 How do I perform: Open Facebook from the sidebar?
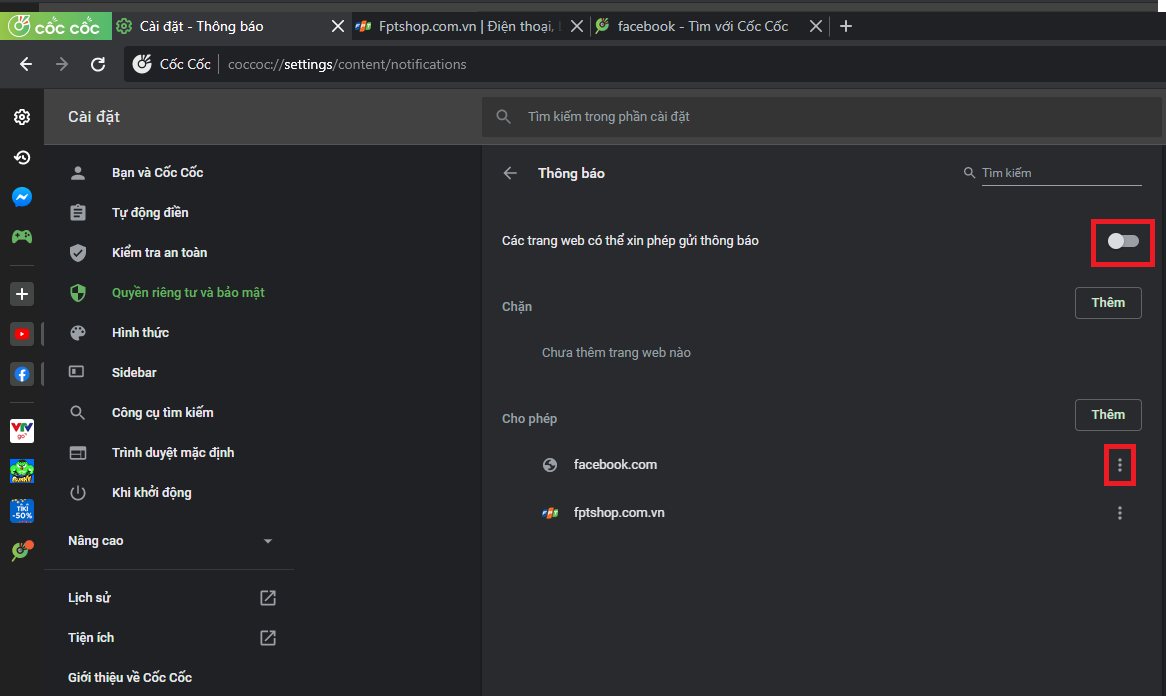(x=22, y=374)
